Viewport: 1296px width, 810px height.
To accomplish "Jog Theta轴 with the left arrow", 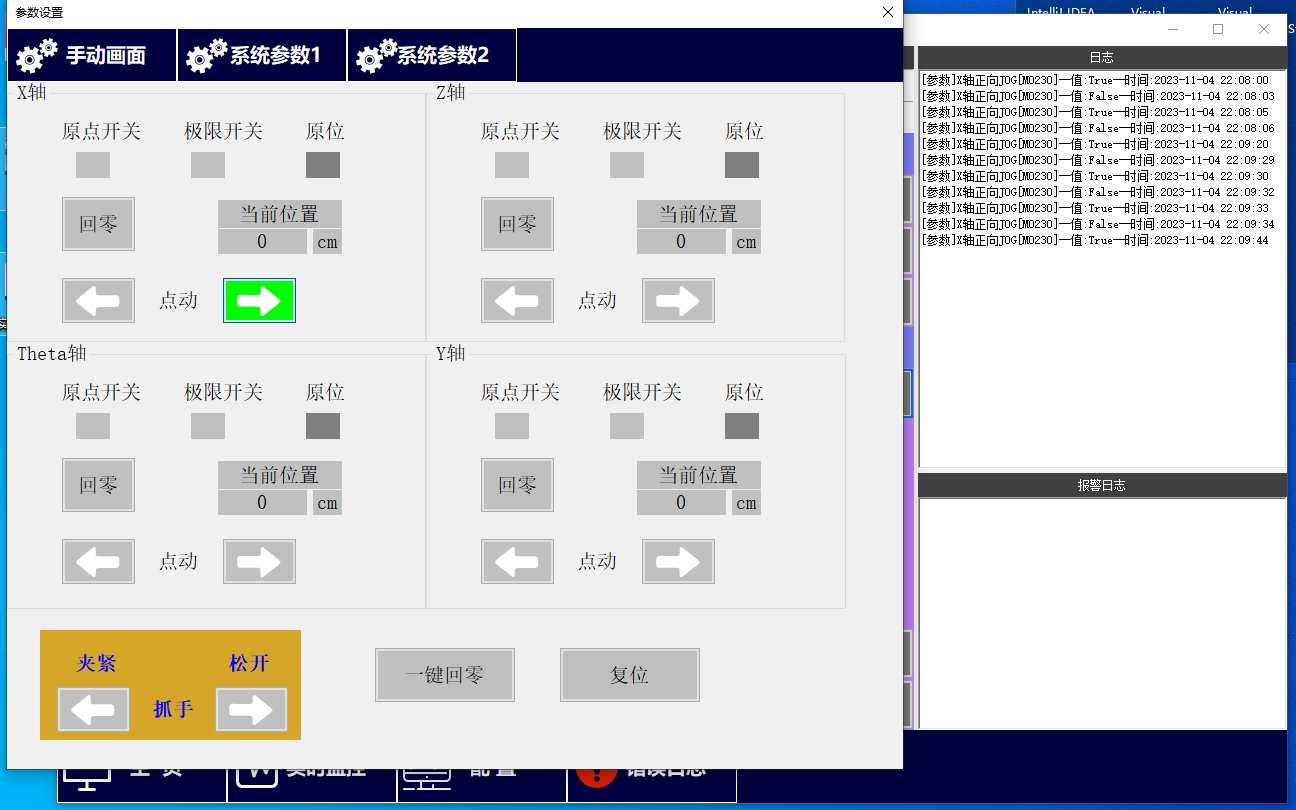I will coord(98,561).
